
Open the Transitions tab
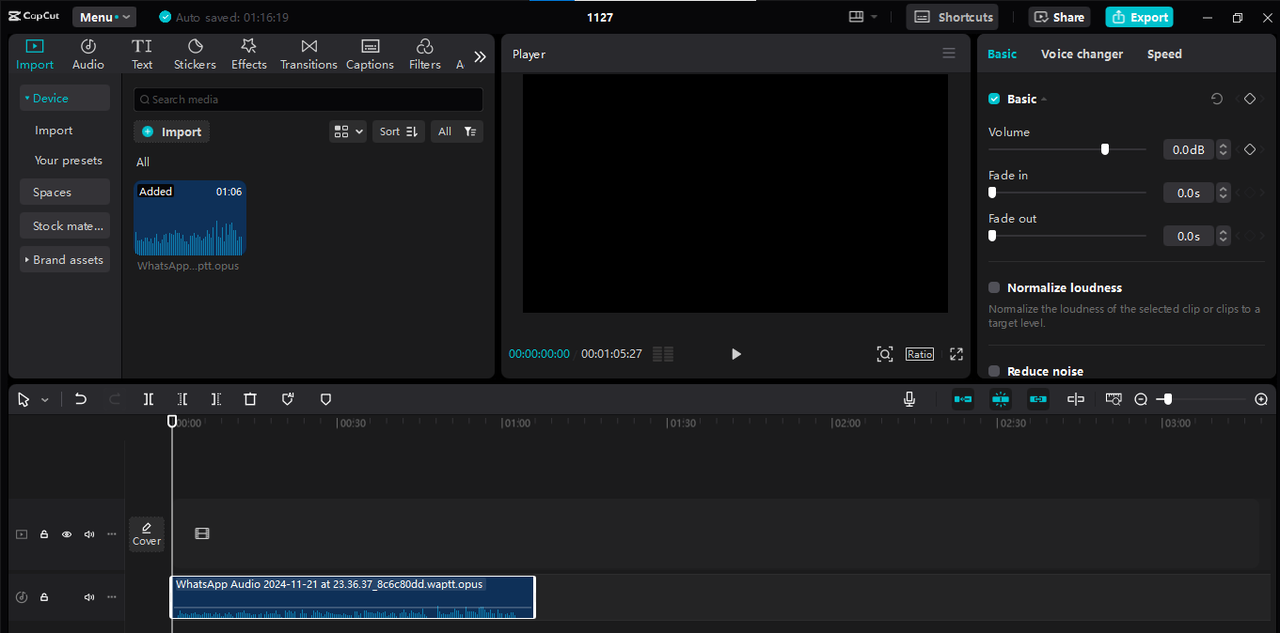coord(309,54)
